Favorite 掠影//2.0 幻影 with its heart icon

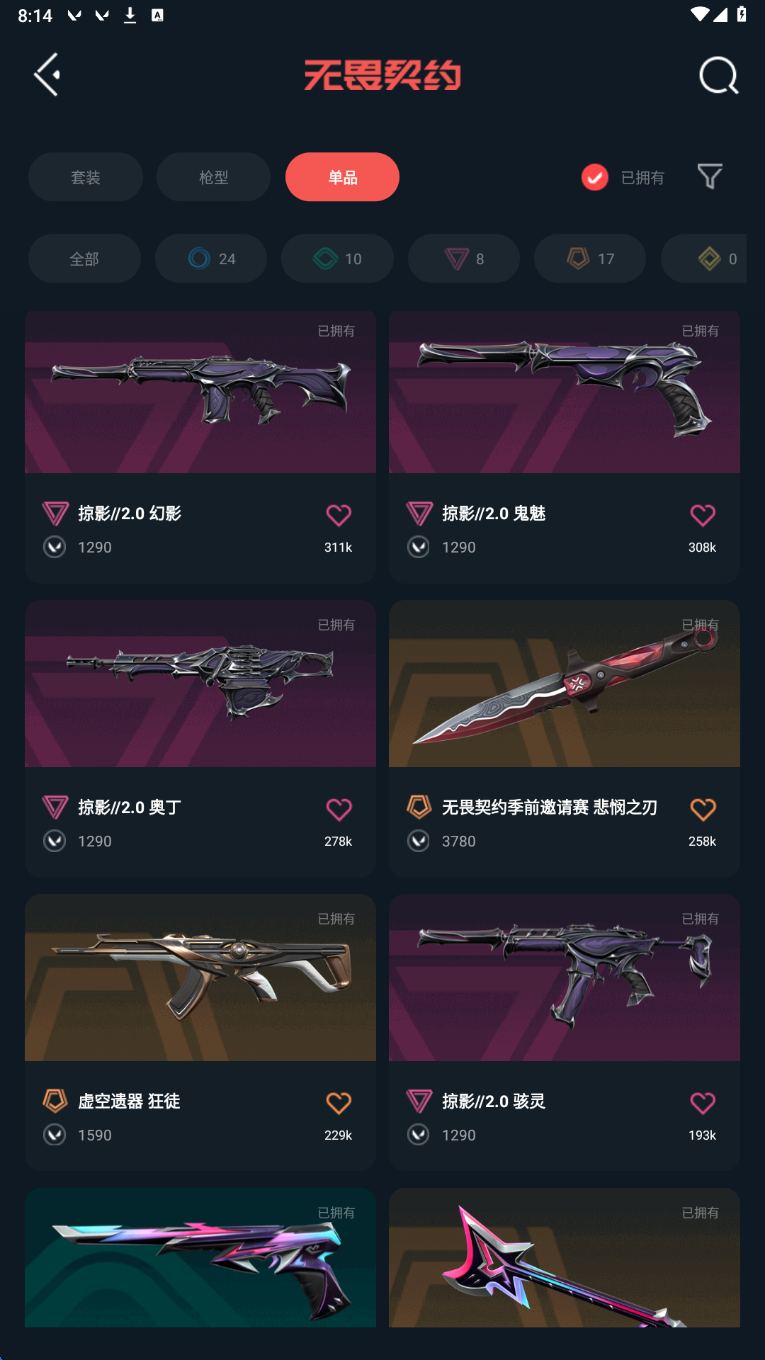point(339,515)
